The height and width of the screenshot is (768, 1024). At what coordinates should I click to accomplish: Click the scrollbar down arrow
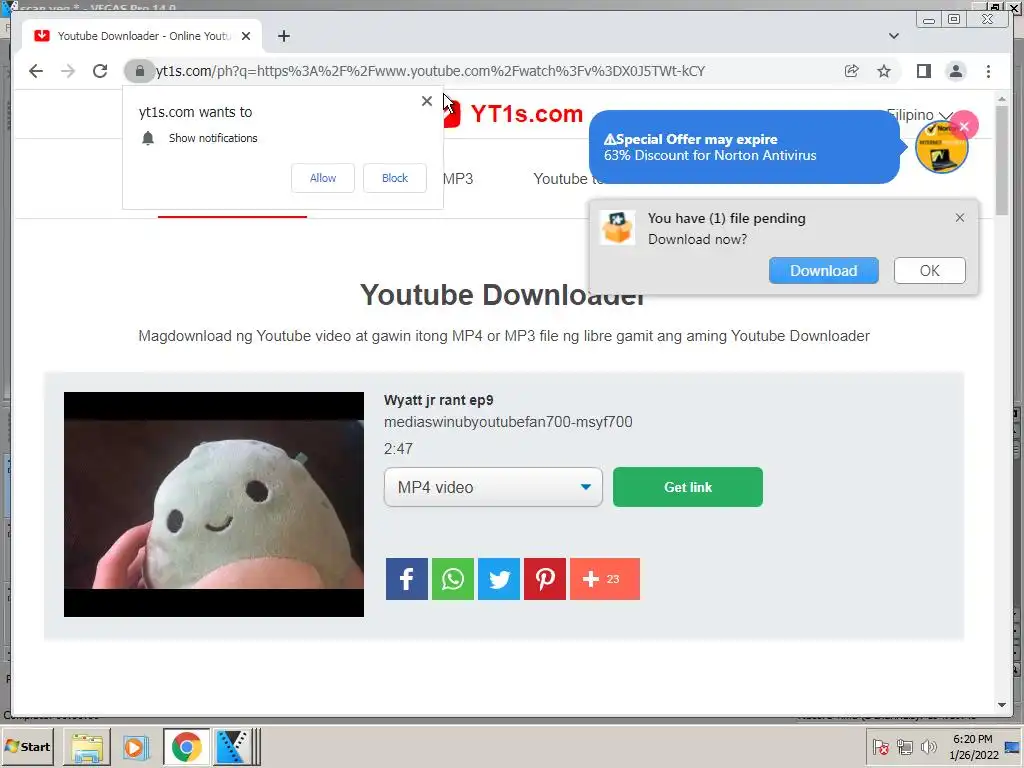(1002, 705)
